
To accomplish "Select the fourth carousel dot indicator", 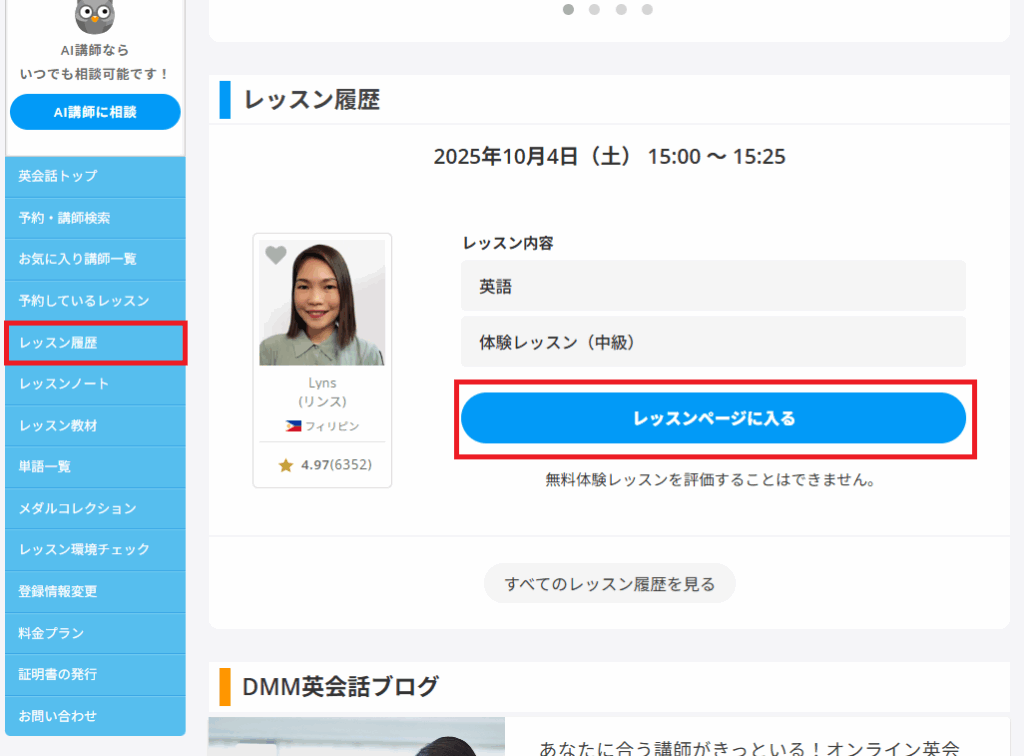I will coord(647,10).
